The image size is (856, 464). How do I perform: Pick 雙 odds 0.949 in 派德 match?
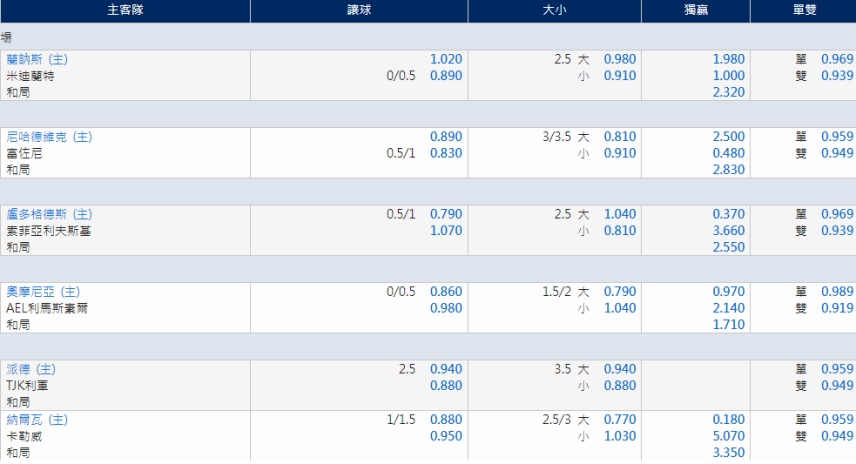tap(837, 385)
